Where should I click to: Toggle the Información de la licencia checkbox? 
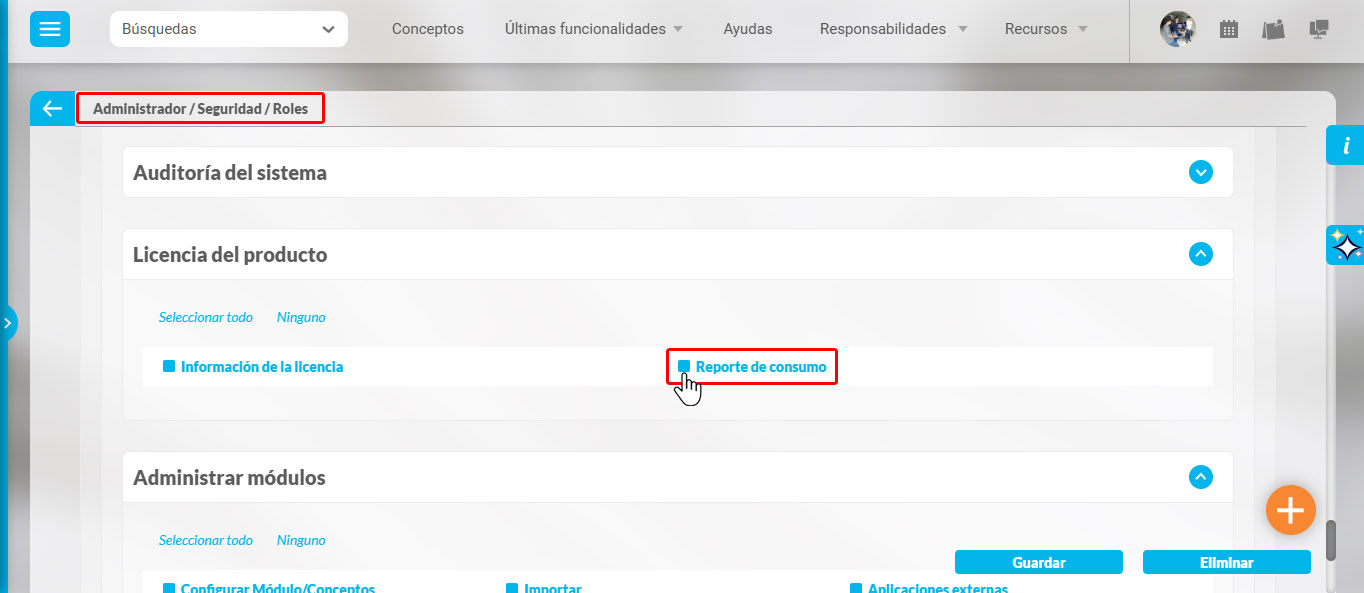pos(169,367)
